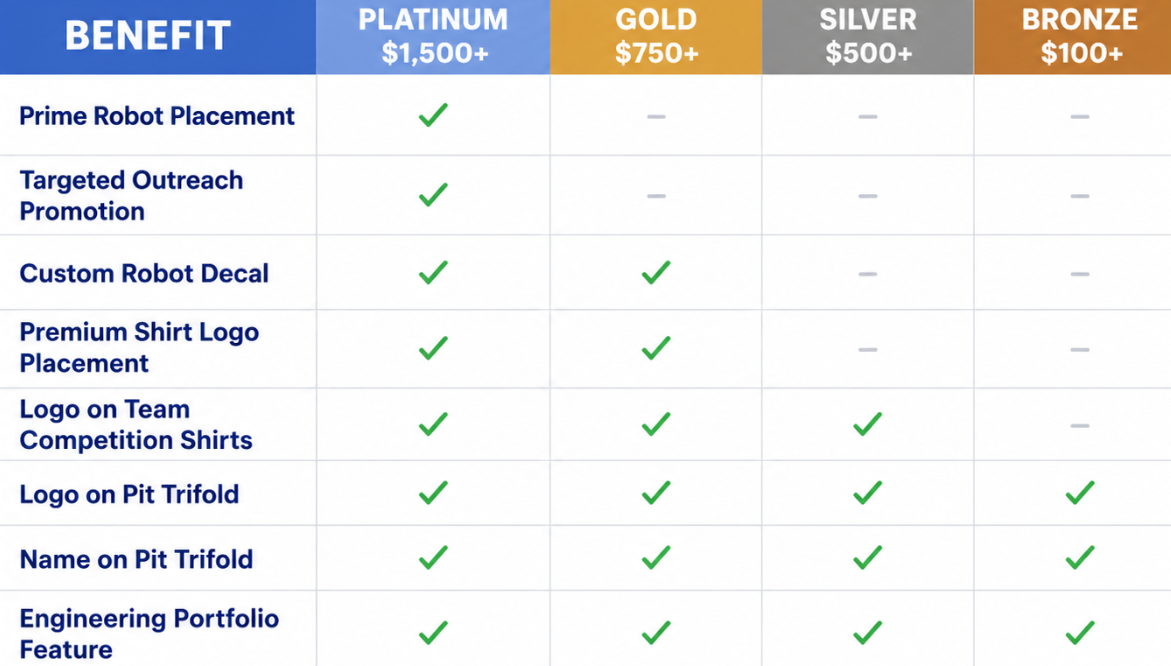Click Gold dash for Prime Robot Placement
The image size is (1171, 666).
(656, 116)
